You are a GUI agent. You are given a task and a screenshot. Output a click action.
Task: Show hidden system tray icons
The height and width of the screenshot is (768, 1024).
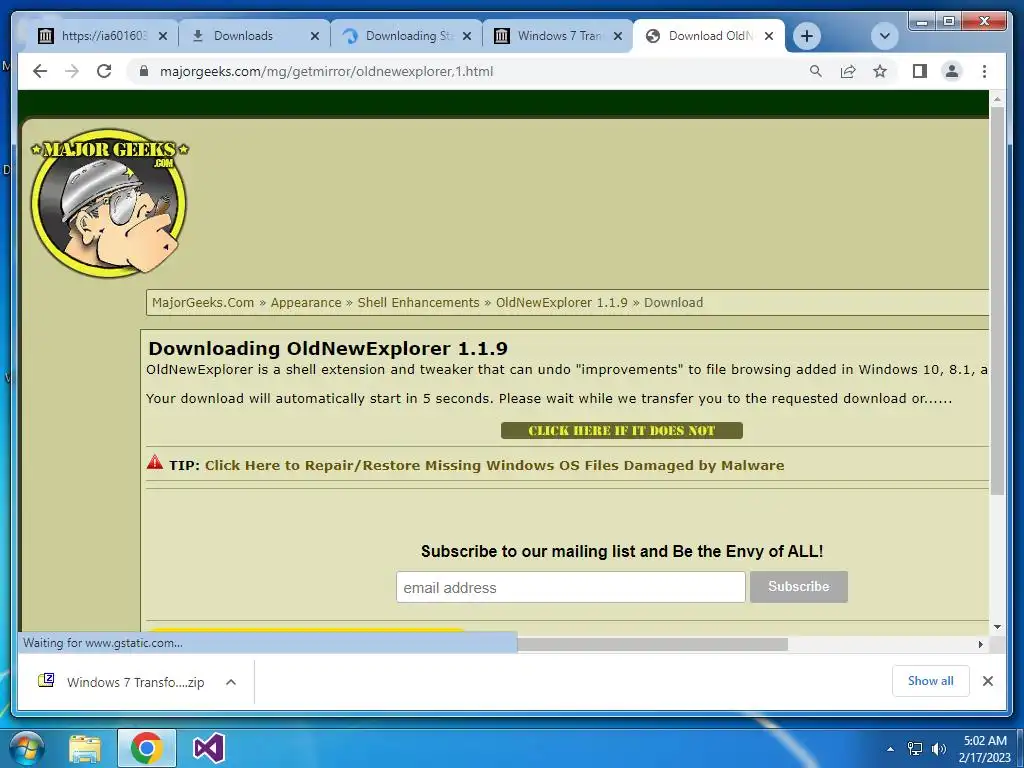coord(890,749)
